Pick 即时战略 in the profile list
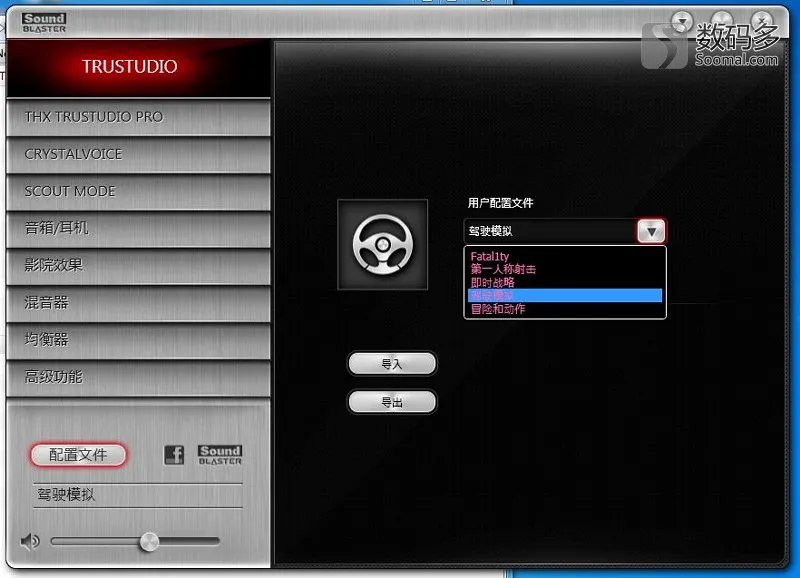The height and width of the screenshot is (578, 800). [565, 282]
